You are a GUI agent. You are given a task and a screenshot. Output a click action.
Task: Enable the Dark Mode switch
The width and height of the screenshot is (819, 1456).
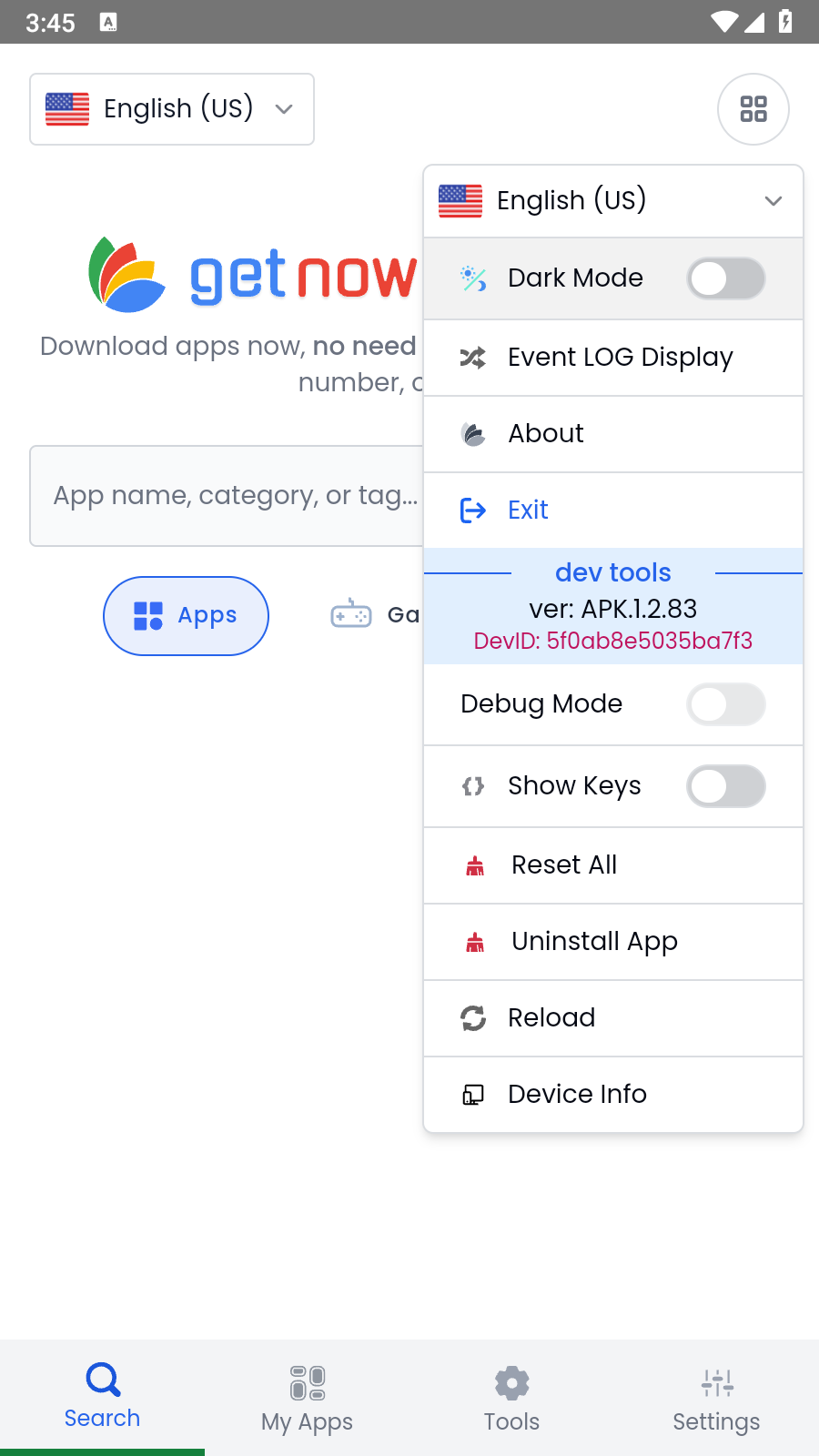tap(725, 278)
